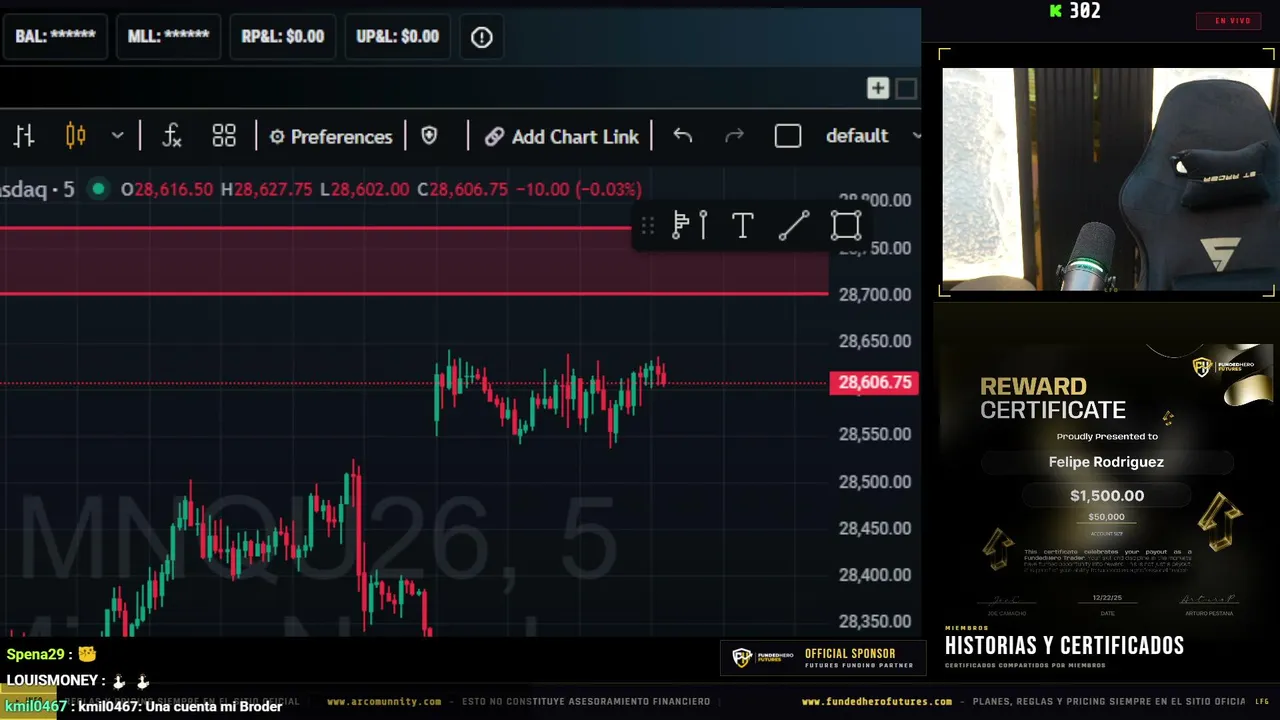Click chat username LOUISMONEY
The width and height of the screenshot is (1280, 720).
click(52, 680)
